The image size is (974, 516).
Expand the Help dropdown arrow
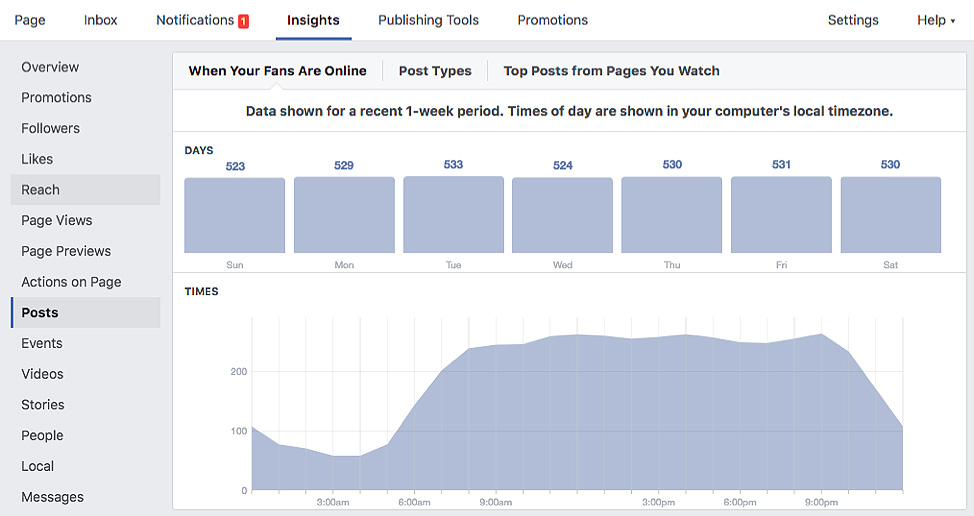click(x=953, y=21)
